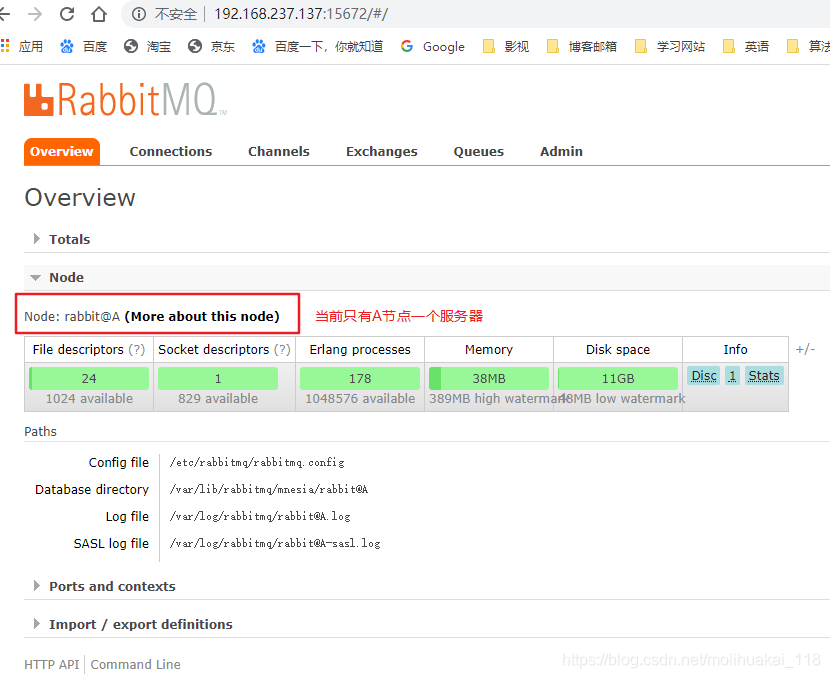
Task: Click the address bar URL
Action: pyautogui.click(x=301, y=14)
